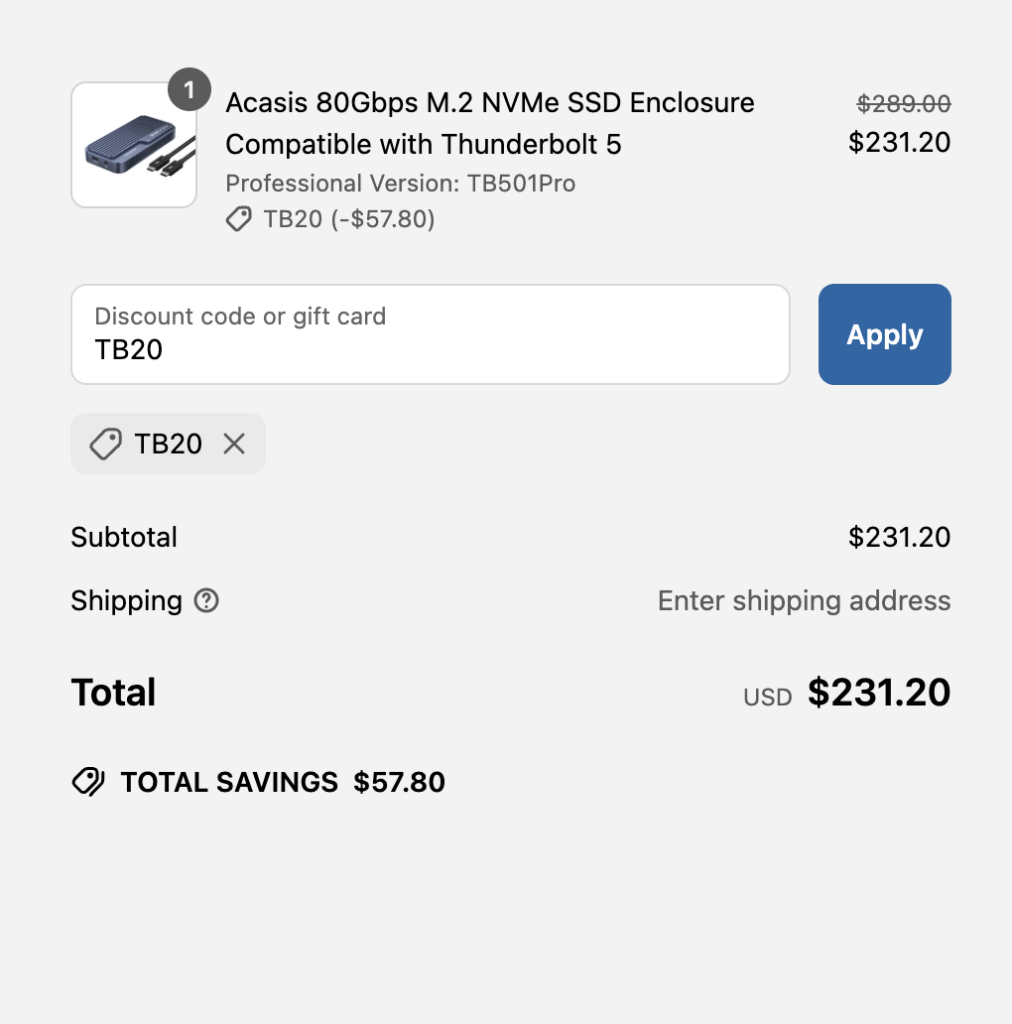Remove the TB20 discount code chip
The height and width of the screenshot is (1024, 1012).
click(234, 444)
